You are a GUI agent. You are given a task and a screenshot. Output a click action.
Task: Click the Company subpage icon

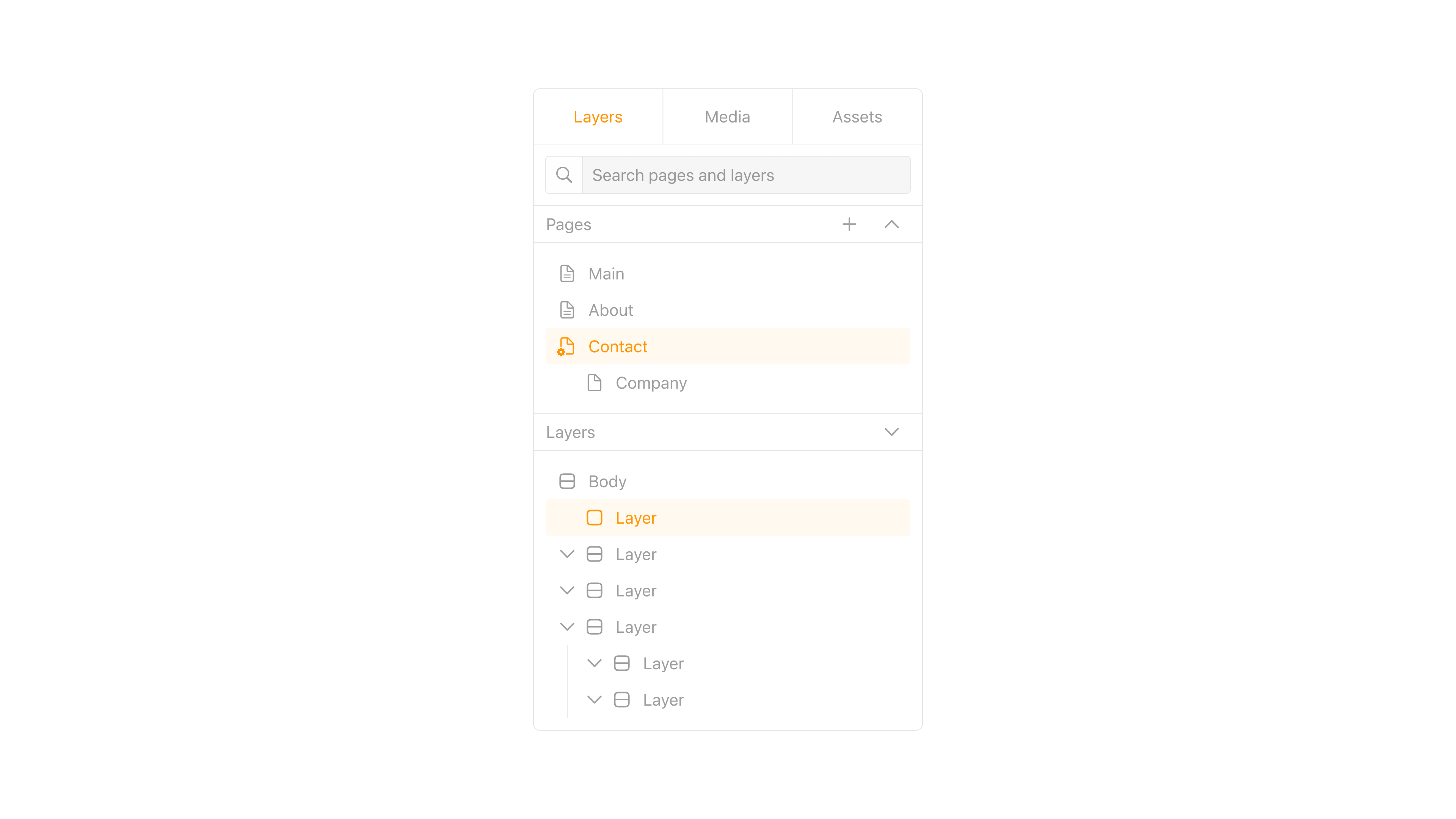click(594, 383)
